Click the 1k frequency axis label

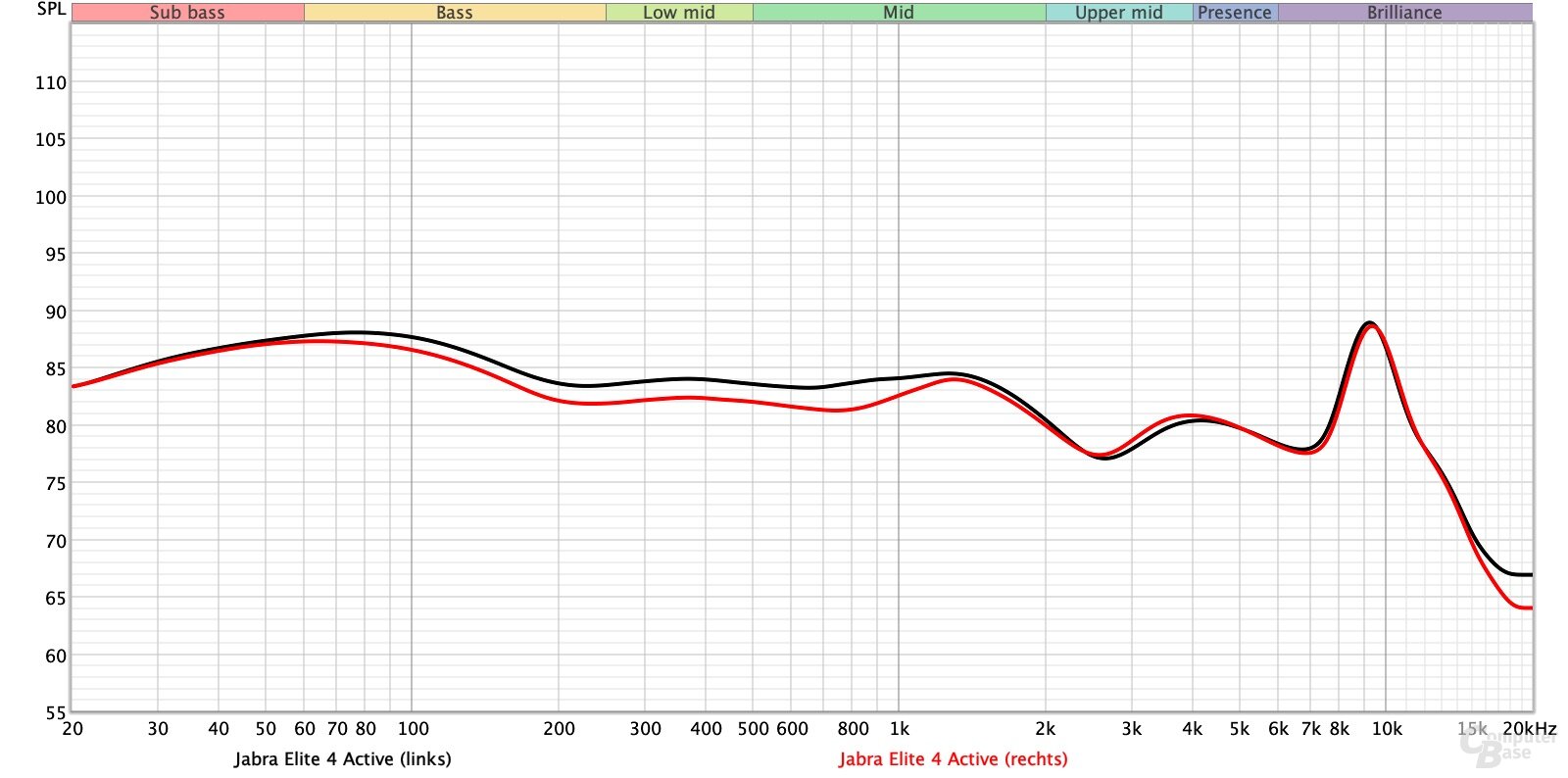click(x=900, y=728)
